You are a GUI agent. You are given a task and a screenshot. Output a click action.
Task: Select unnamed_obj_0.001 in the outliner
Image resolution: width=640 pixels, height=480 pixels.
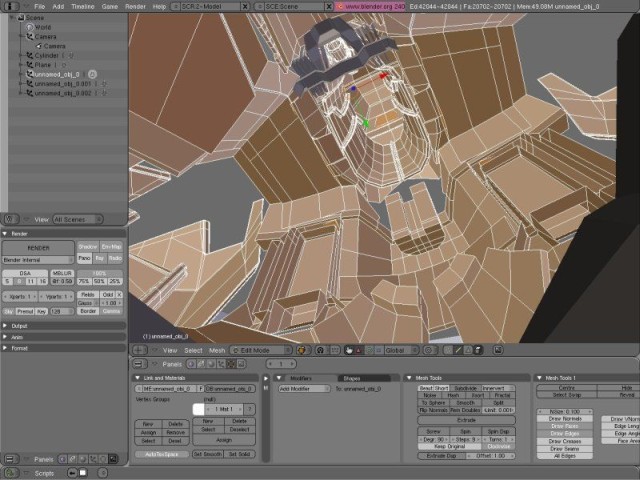tap(62, 84)
